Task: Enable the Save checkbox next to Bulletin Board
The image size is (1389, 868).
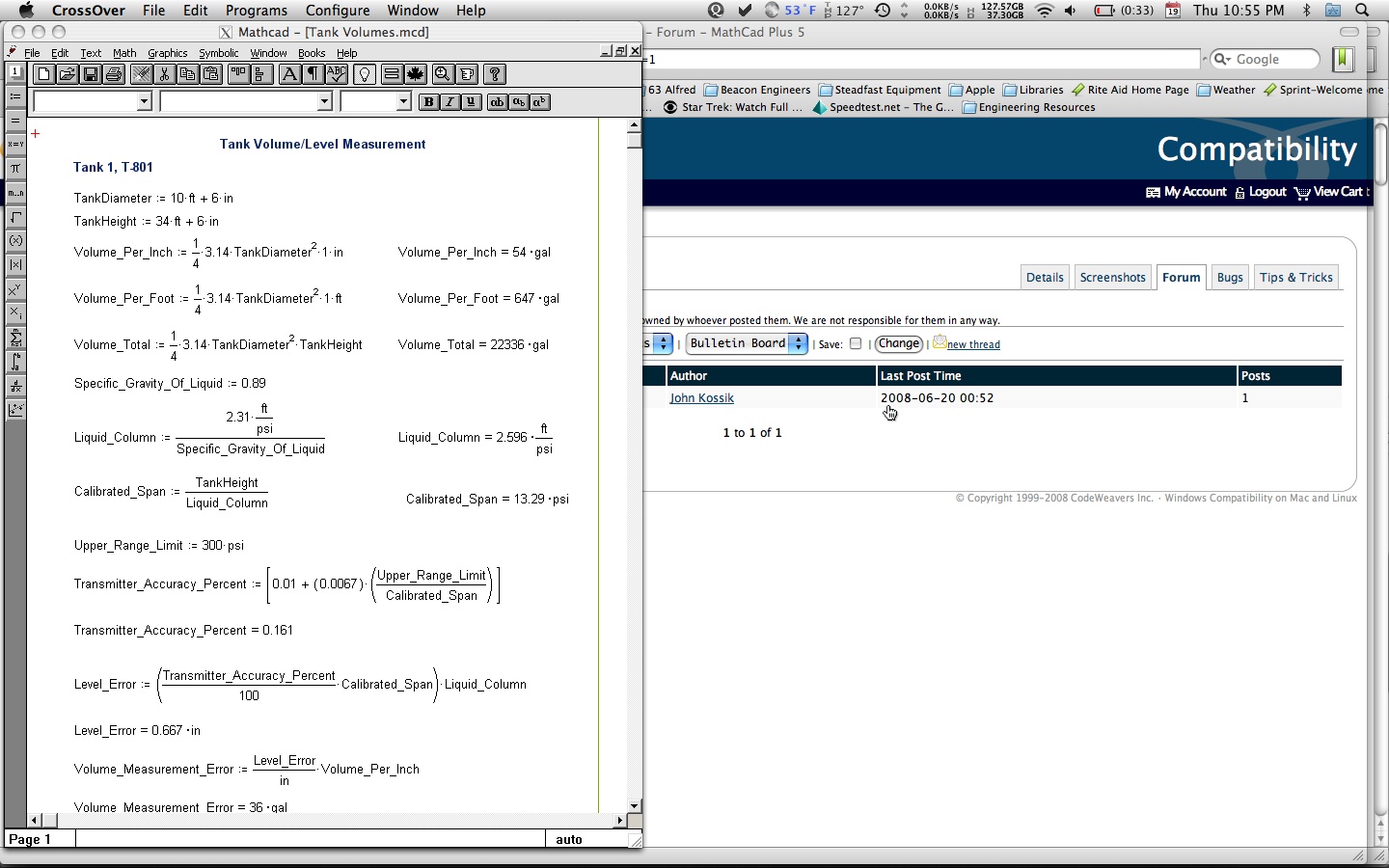Action: point(856,343)
